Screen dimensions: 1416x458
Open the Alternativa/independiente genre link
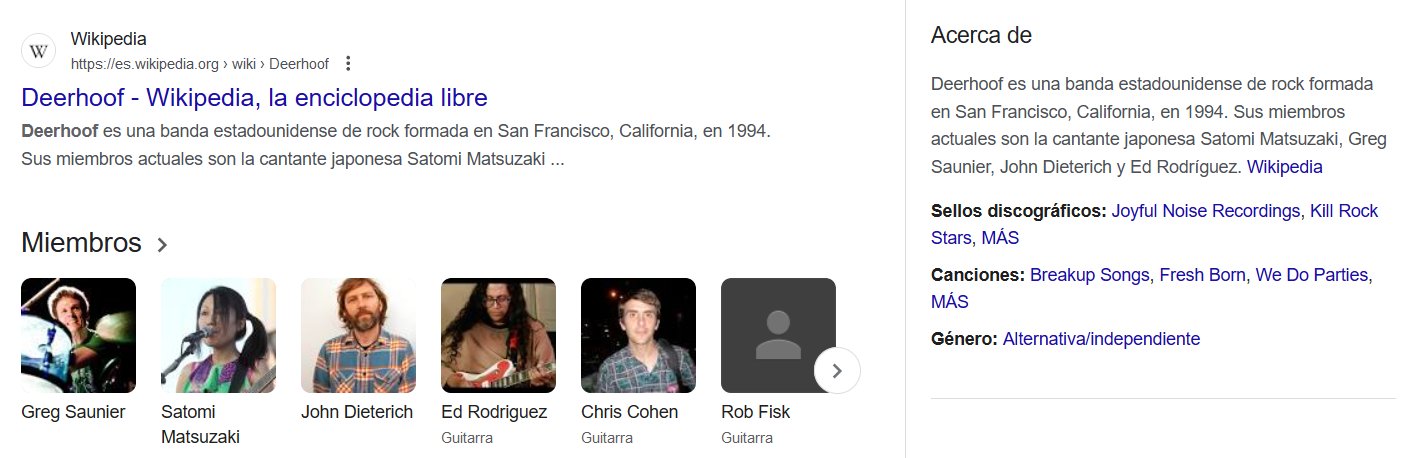1101,339
